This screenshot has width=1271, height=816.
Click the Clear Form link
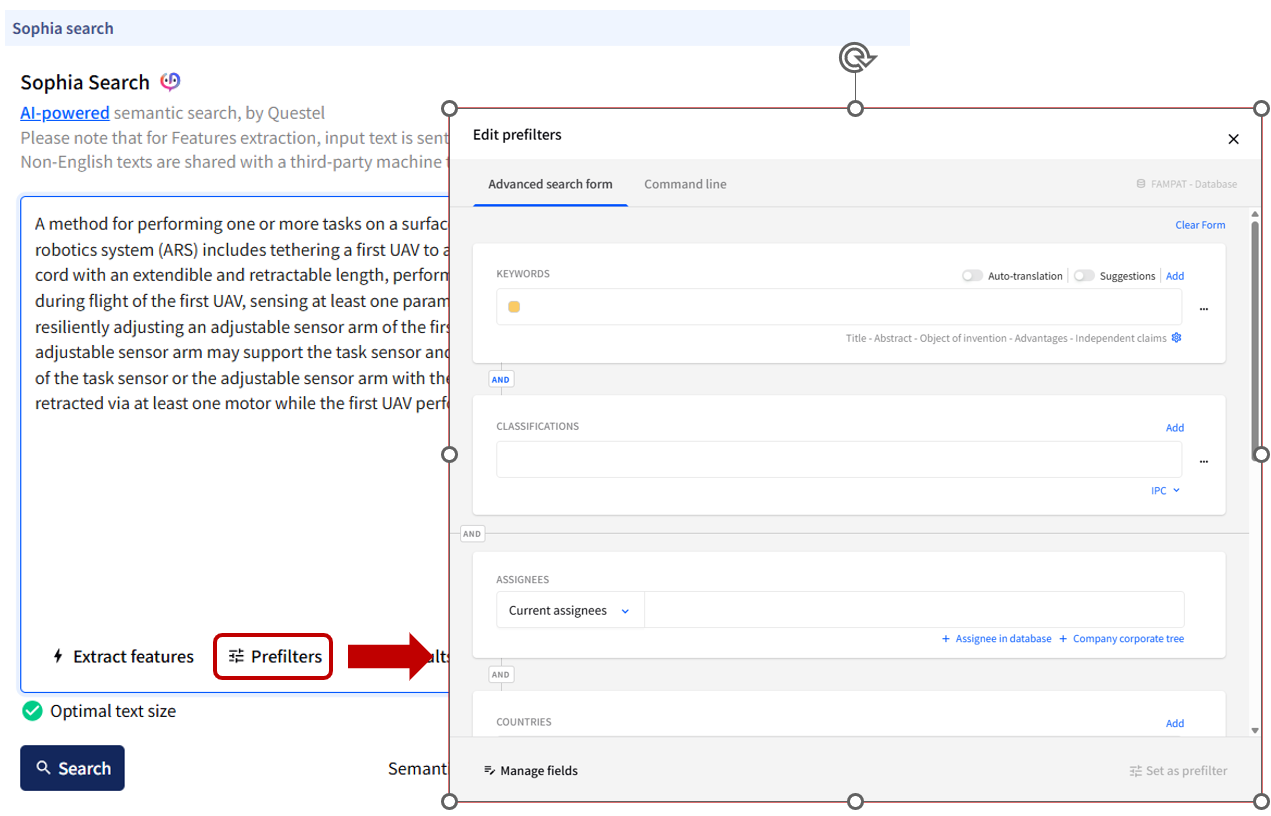coord(1200,225)
